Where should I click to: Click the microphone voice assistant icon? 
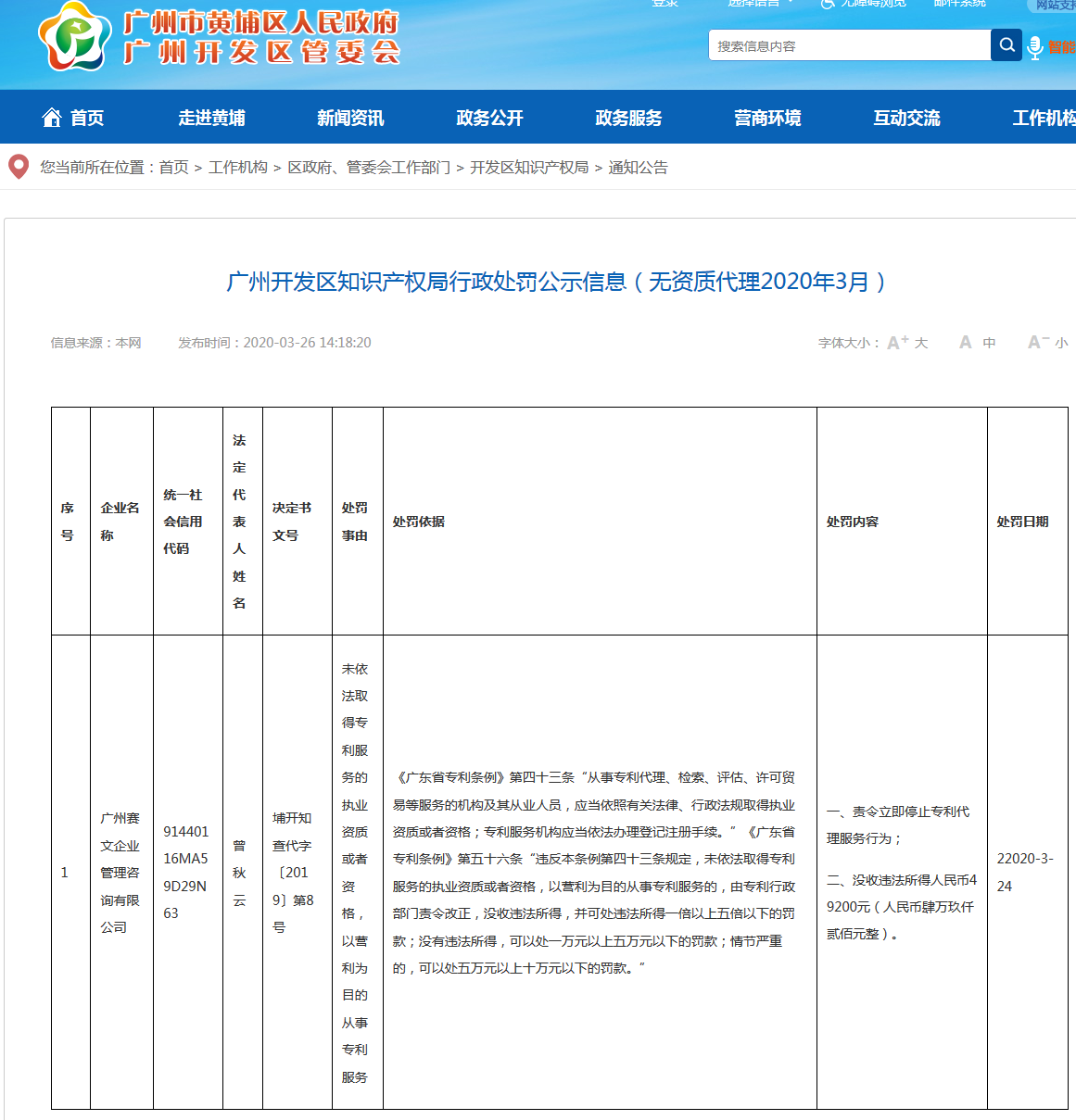pos(1035,46)
